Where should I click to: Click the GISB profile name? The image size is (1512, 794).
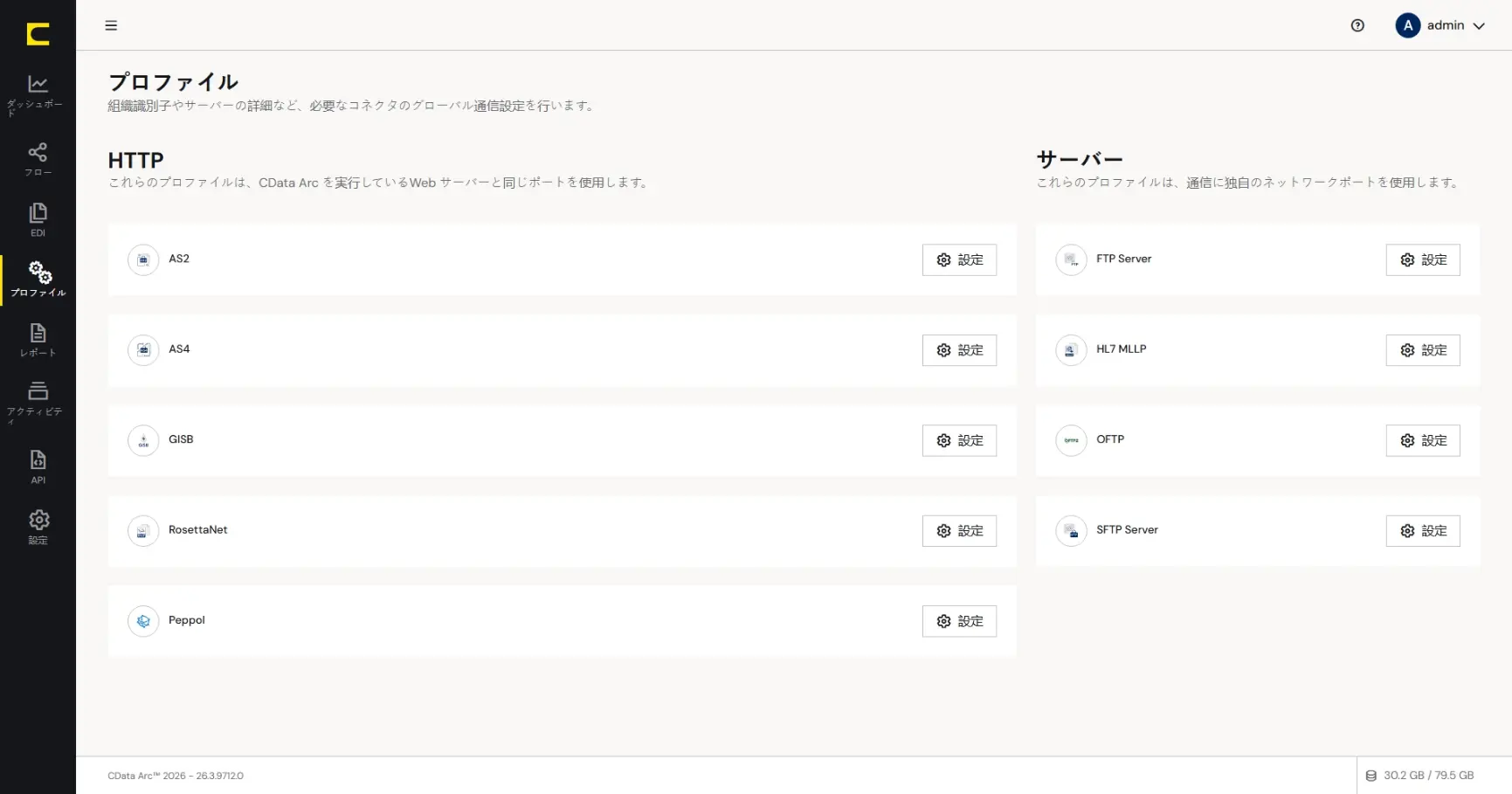click(x=181, y=439)
